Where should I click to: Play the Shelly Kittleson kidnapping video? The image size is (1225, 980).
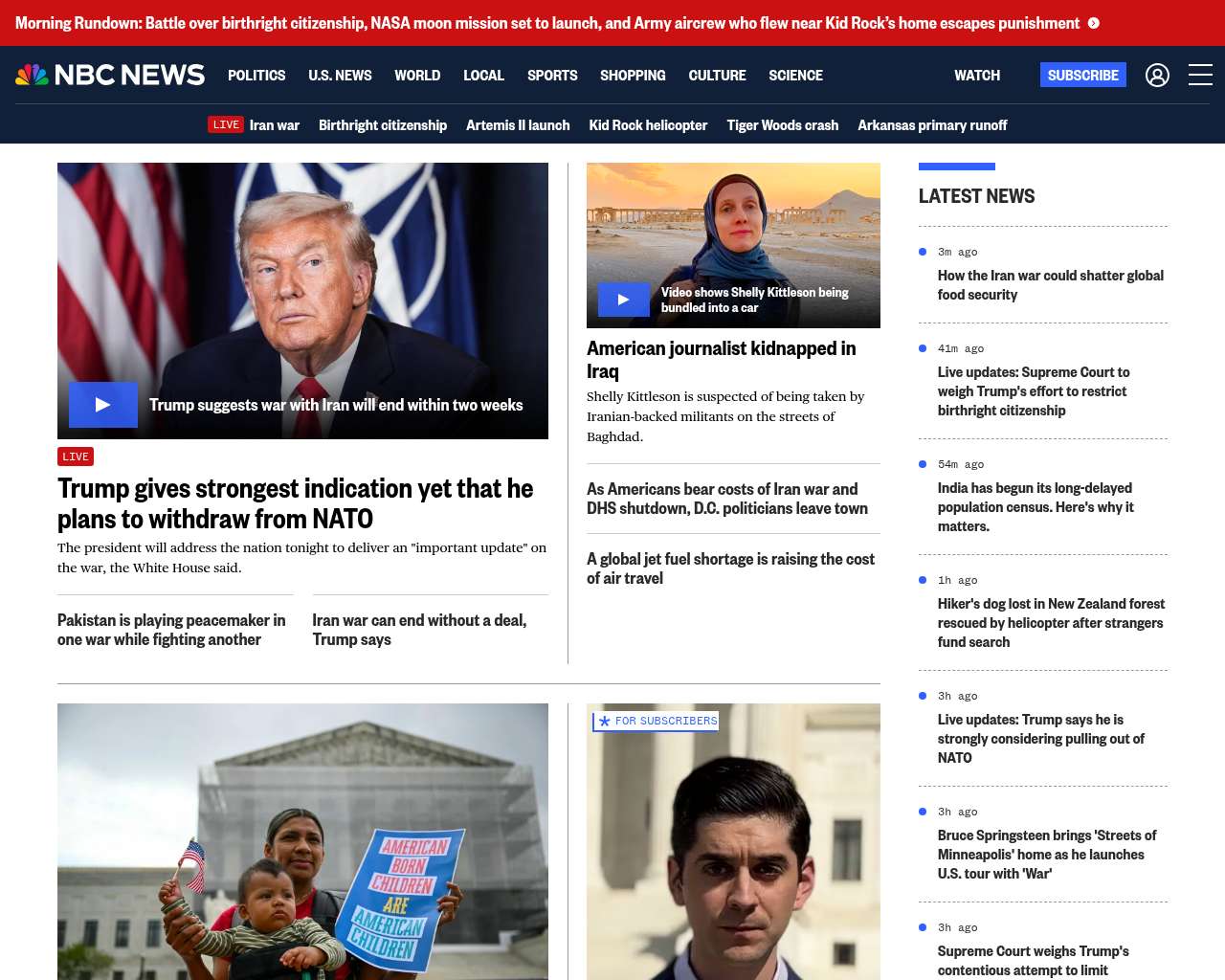(x=623, y=300)
